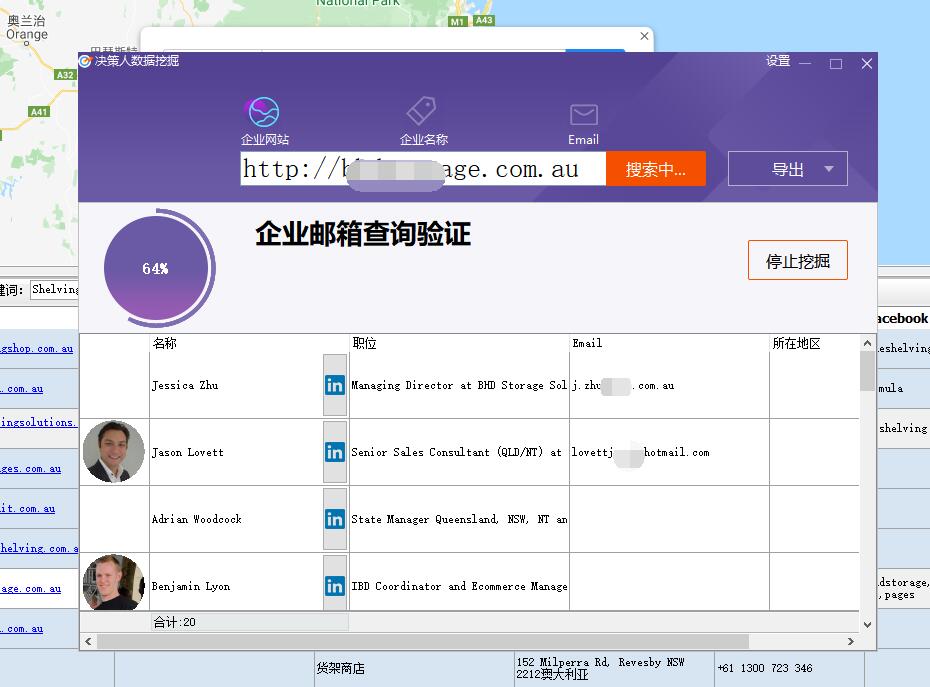The height and width of the screenshot is (687, 930).
Task: Click the Orange city label on the map
Action: 27,34
